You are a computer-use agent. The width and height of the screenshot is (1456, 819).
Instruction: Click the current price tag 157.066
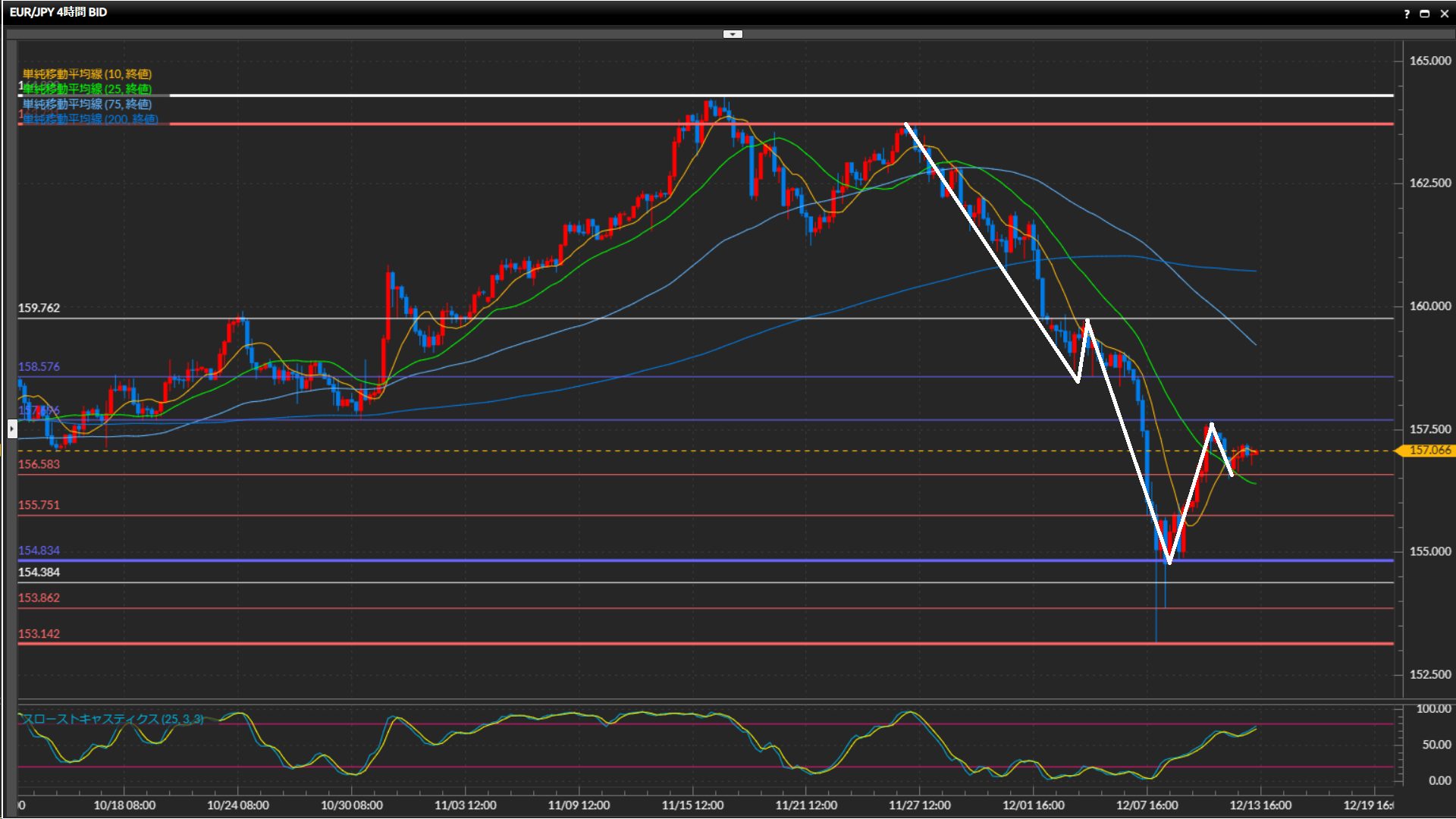[x=1429, y=450]
